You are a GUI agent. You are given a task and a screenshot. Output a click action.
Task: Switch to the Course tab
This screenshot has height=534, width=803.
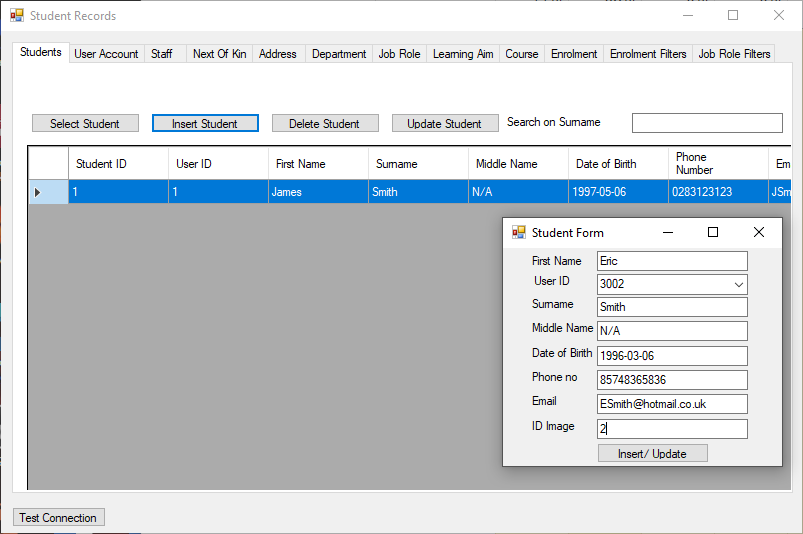(x=522, y=54)
